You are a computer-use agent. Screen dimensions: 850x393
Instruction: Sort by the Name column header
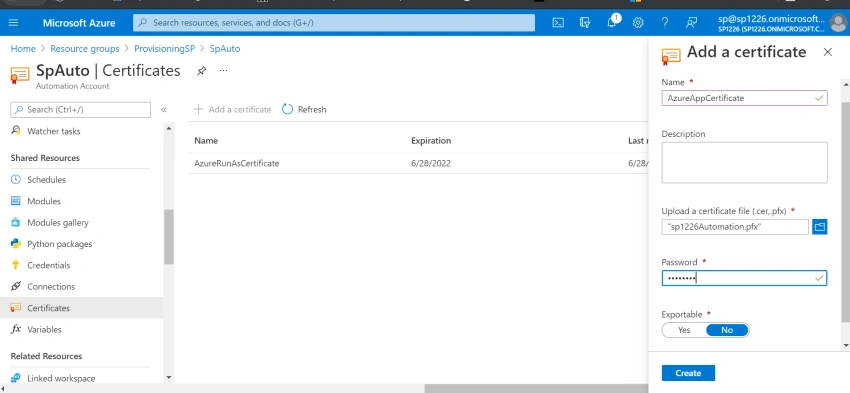point(206,140)
